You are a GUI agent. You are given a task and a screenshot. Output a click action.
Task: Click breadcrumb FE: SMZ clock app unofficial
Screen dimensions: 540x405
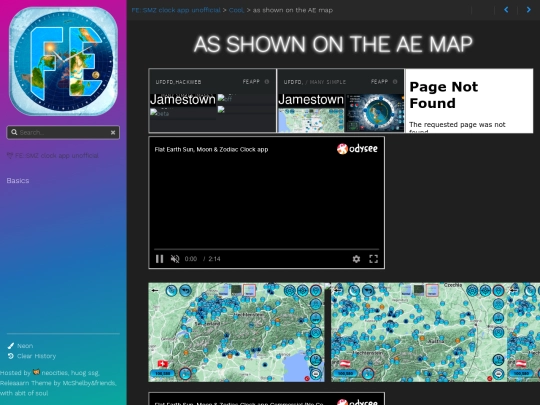point(176,10)
